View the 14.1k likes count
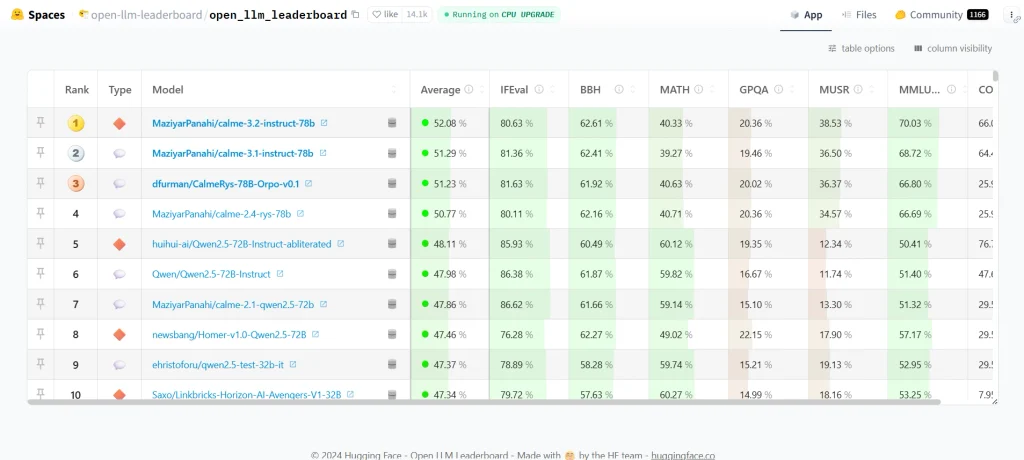Viewport: 1024px width, 460px height. pos(417,14)
